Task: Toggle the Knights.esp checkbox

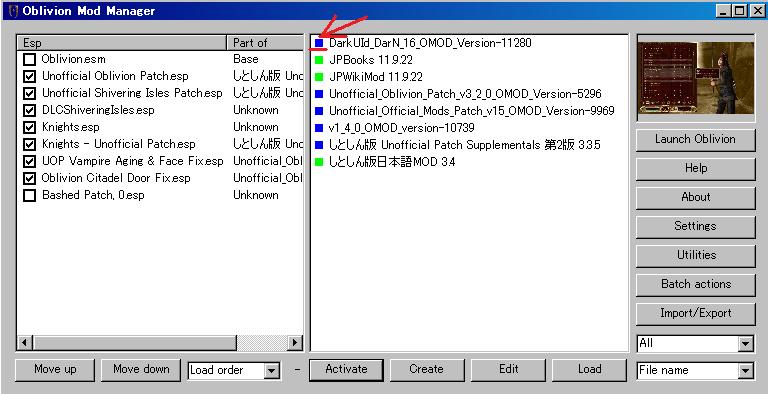Action: (x=29, y=127)
